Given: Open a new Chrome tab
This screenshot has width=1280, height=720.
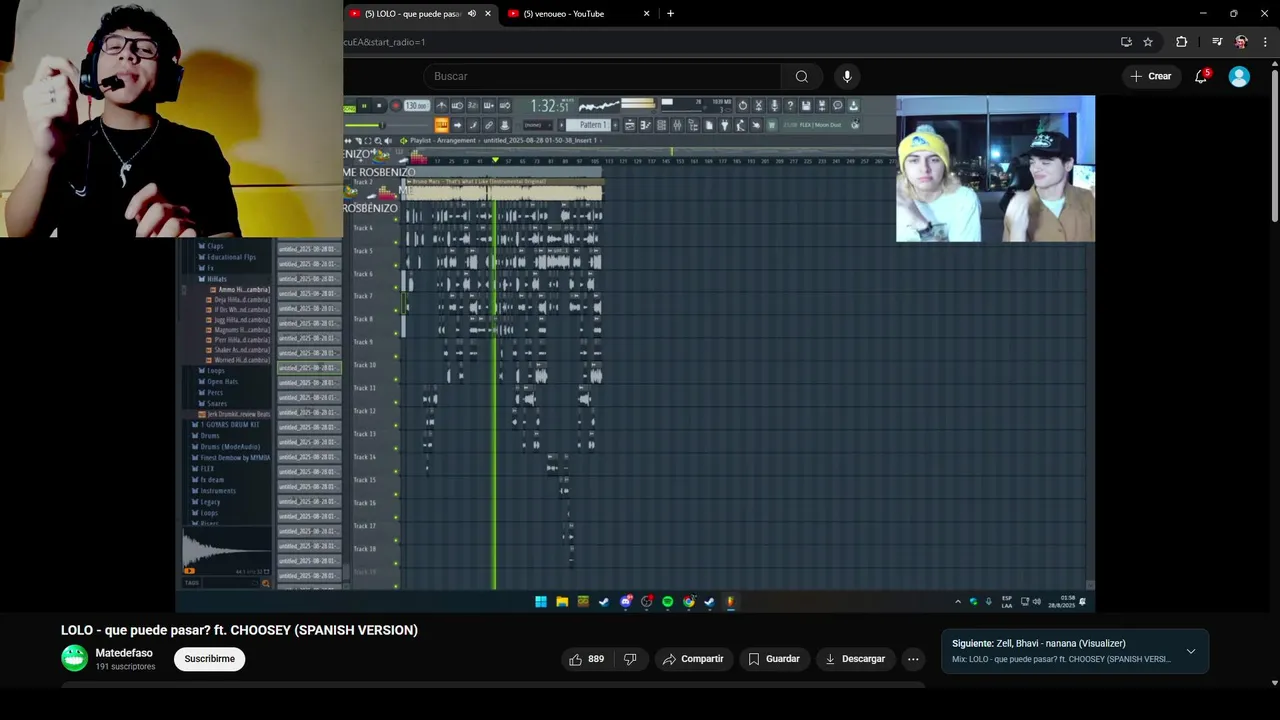Looking at the screenshot, I should click(670, 14).
